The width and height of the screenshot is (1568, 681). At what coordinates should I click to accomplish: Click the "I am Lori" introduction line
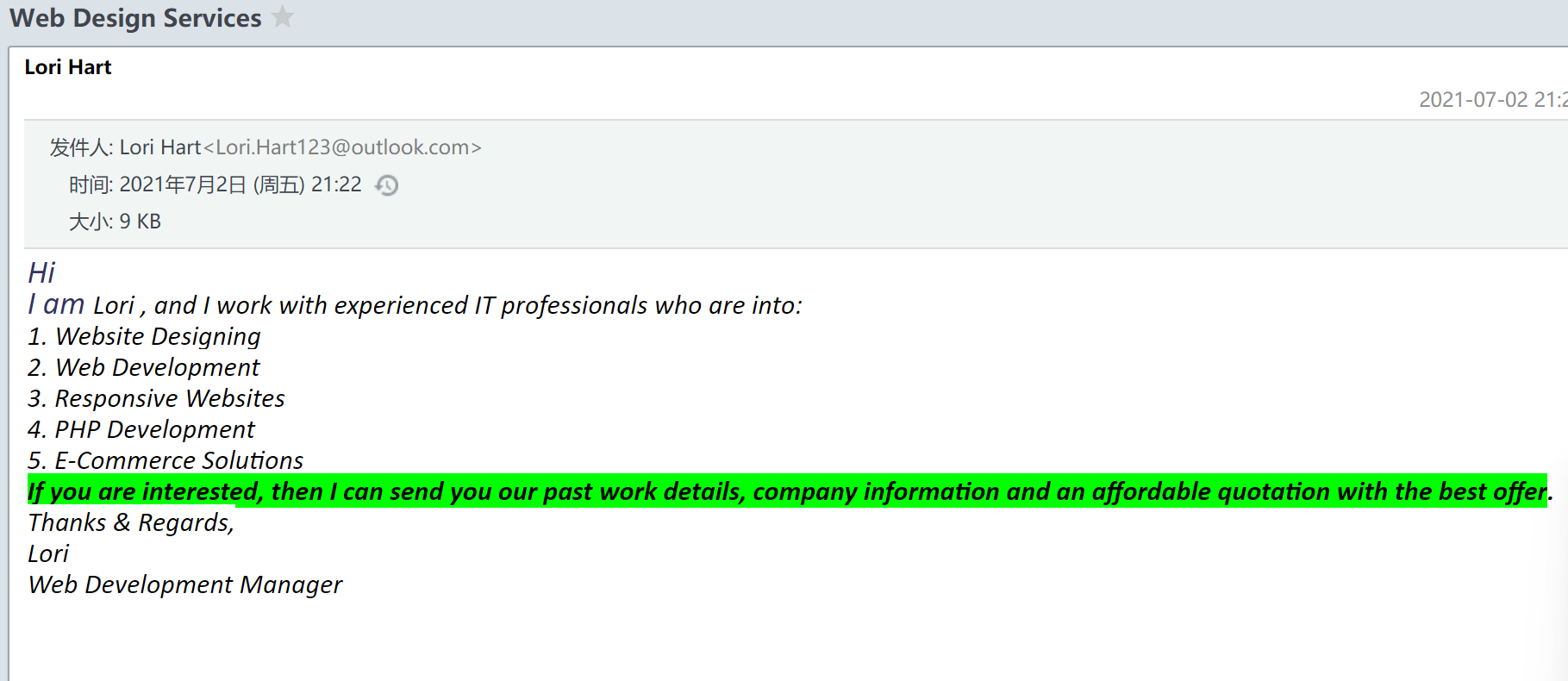pos(414,305)
